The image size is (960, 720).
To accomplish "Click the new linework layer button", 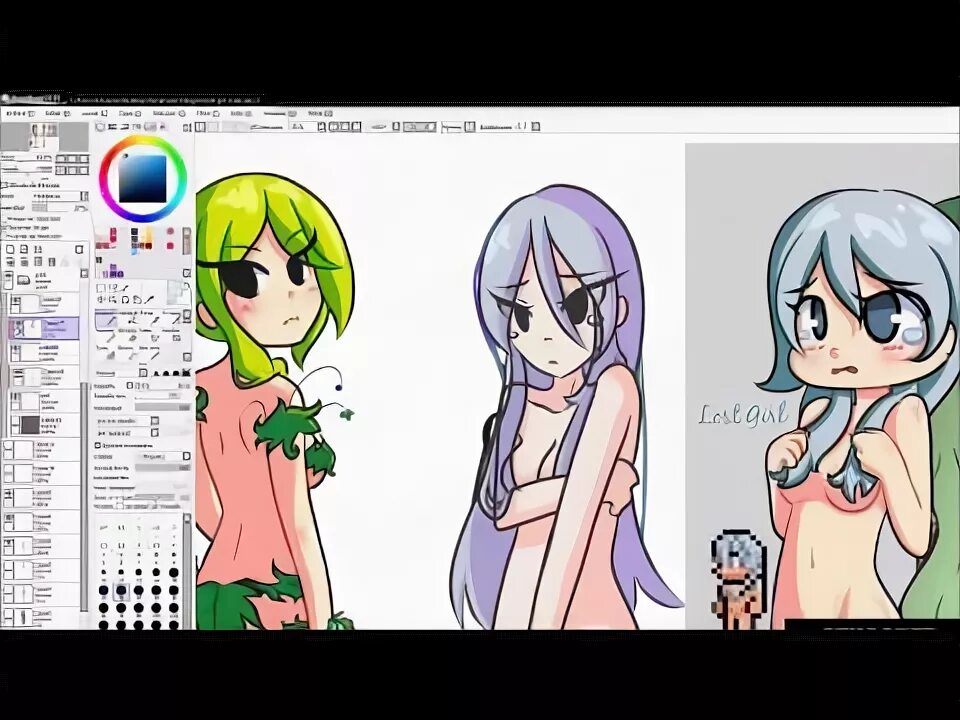I will pyautogui.click(x=24, y=249).
